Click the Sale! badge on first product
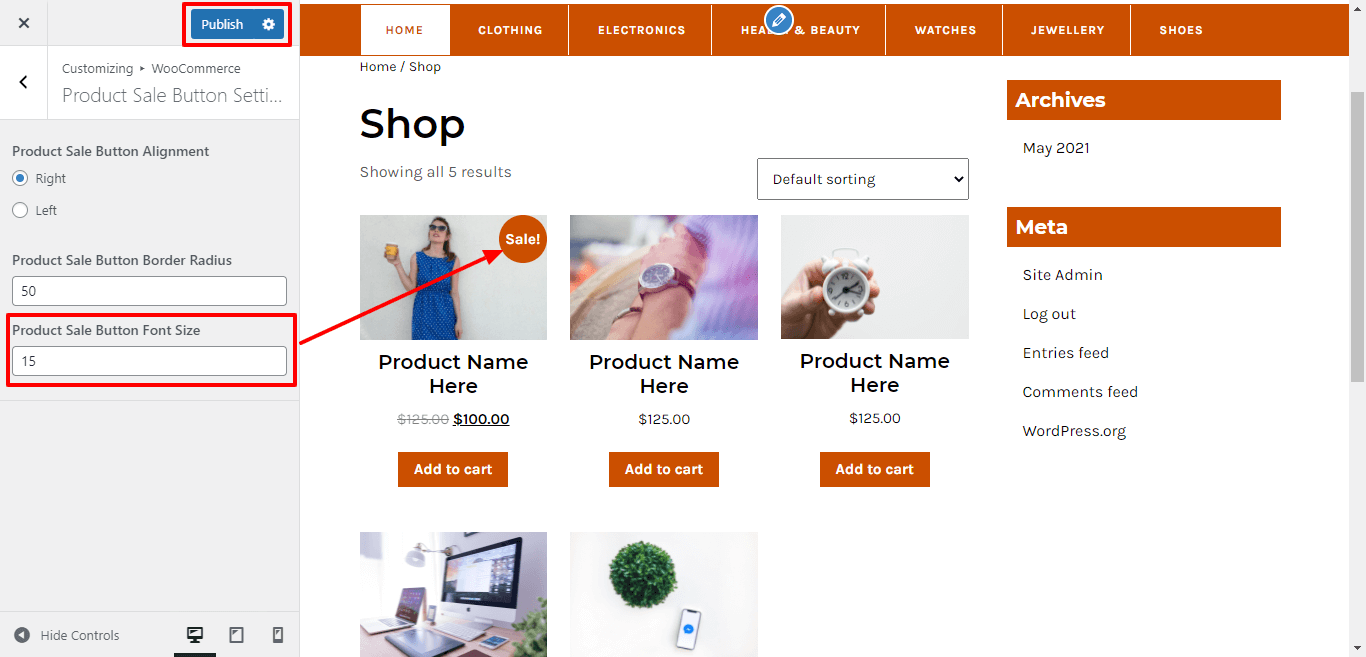This screenshot has width=1366, height=657. tap(523, 239)
